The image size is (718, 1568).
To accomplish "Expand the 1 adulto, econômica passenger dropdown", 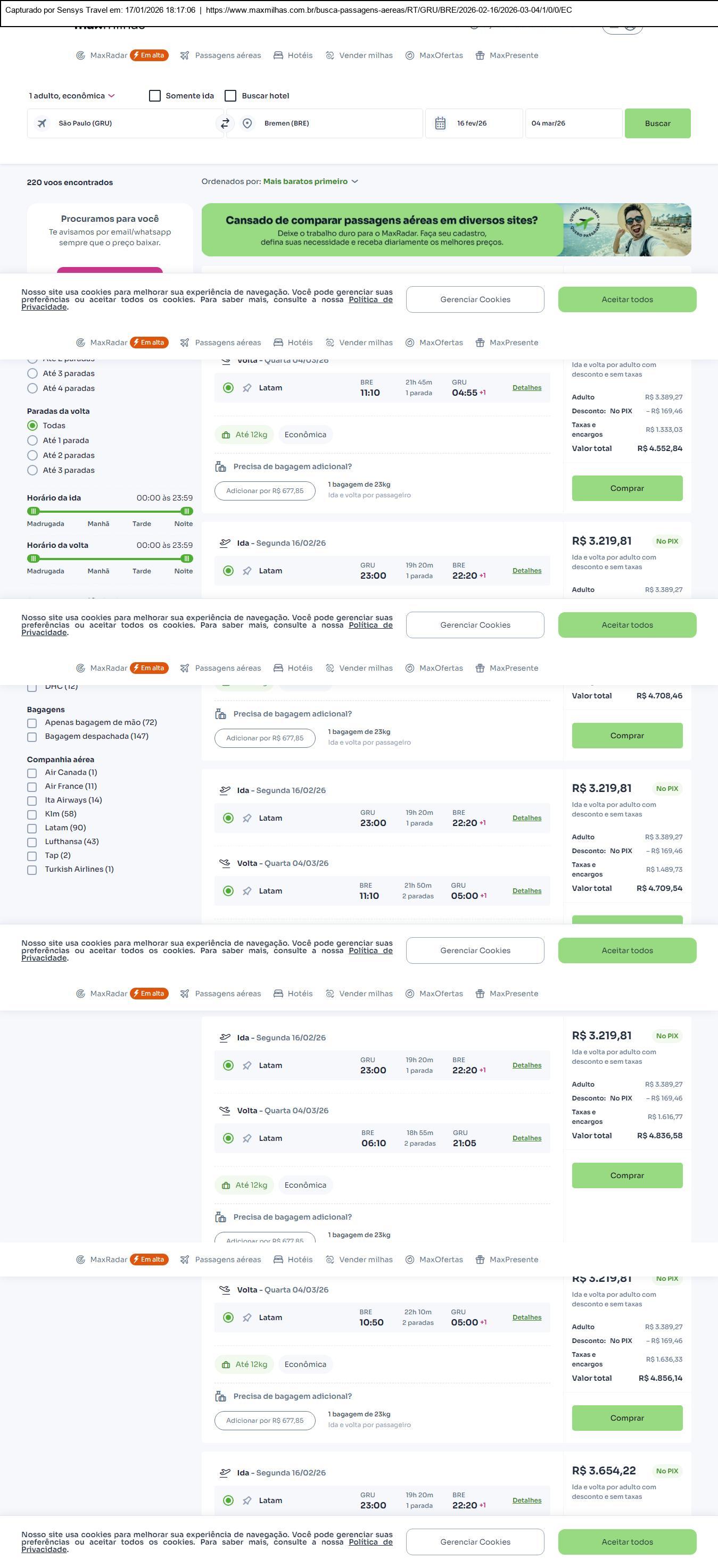I will click(72, 96).
